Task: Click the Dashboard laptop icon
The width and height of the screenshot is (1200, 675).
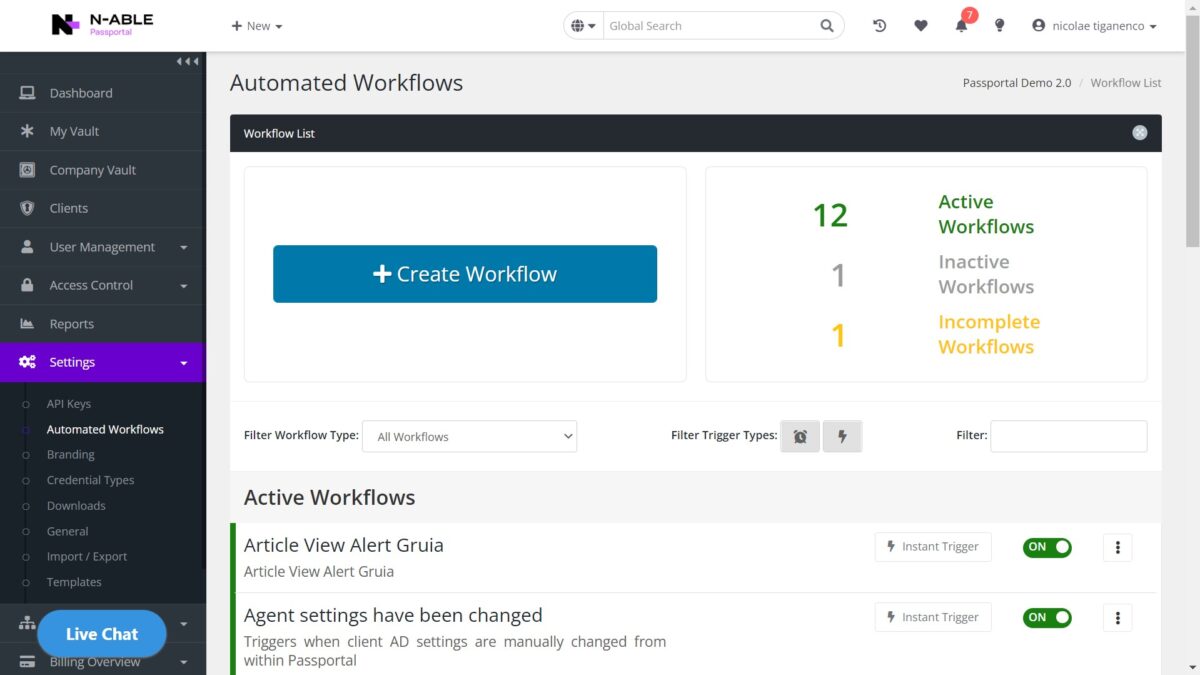Action: coord(27,93)
